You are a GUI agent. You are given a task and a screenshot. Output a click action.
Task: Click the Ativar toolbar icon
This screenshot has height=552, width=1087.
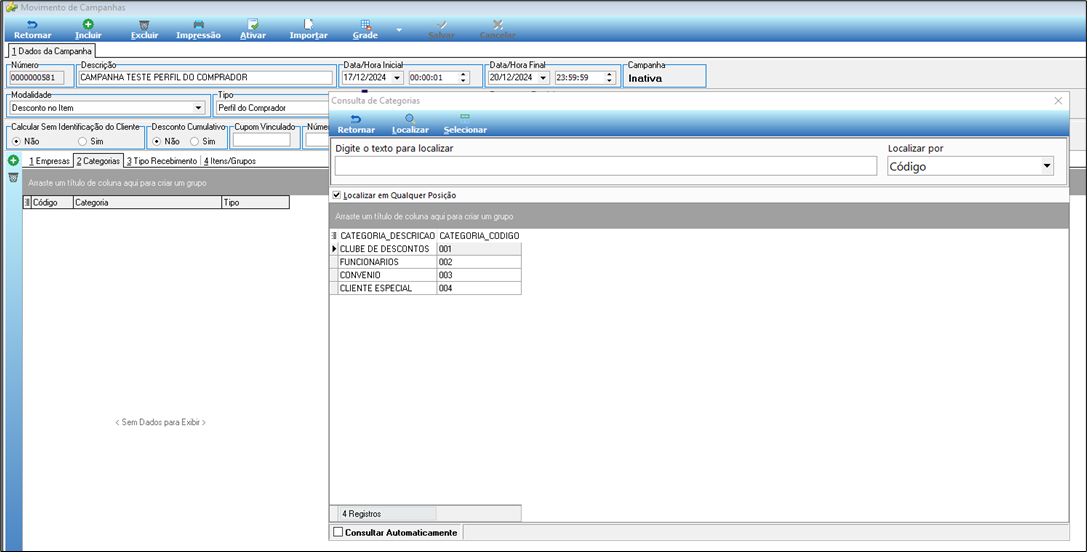point(253,25)
